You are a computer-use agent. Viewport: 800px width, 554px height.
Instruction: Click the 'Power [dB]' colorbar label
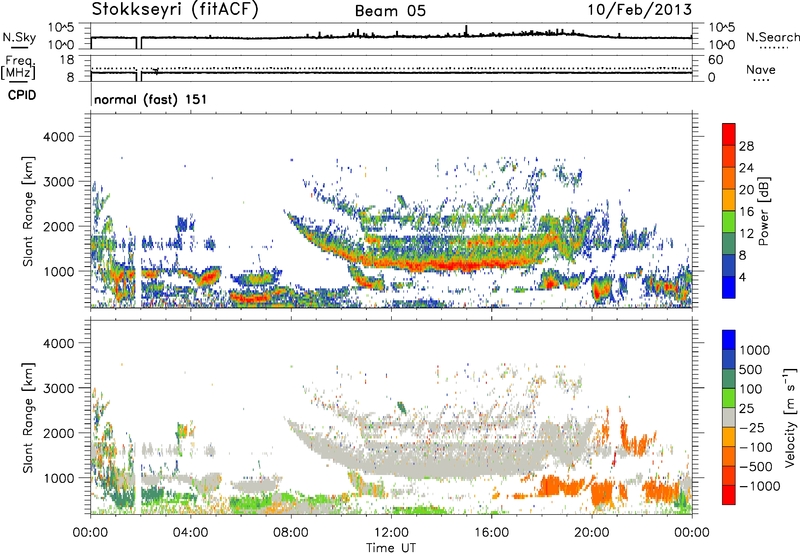coord(764,211)
